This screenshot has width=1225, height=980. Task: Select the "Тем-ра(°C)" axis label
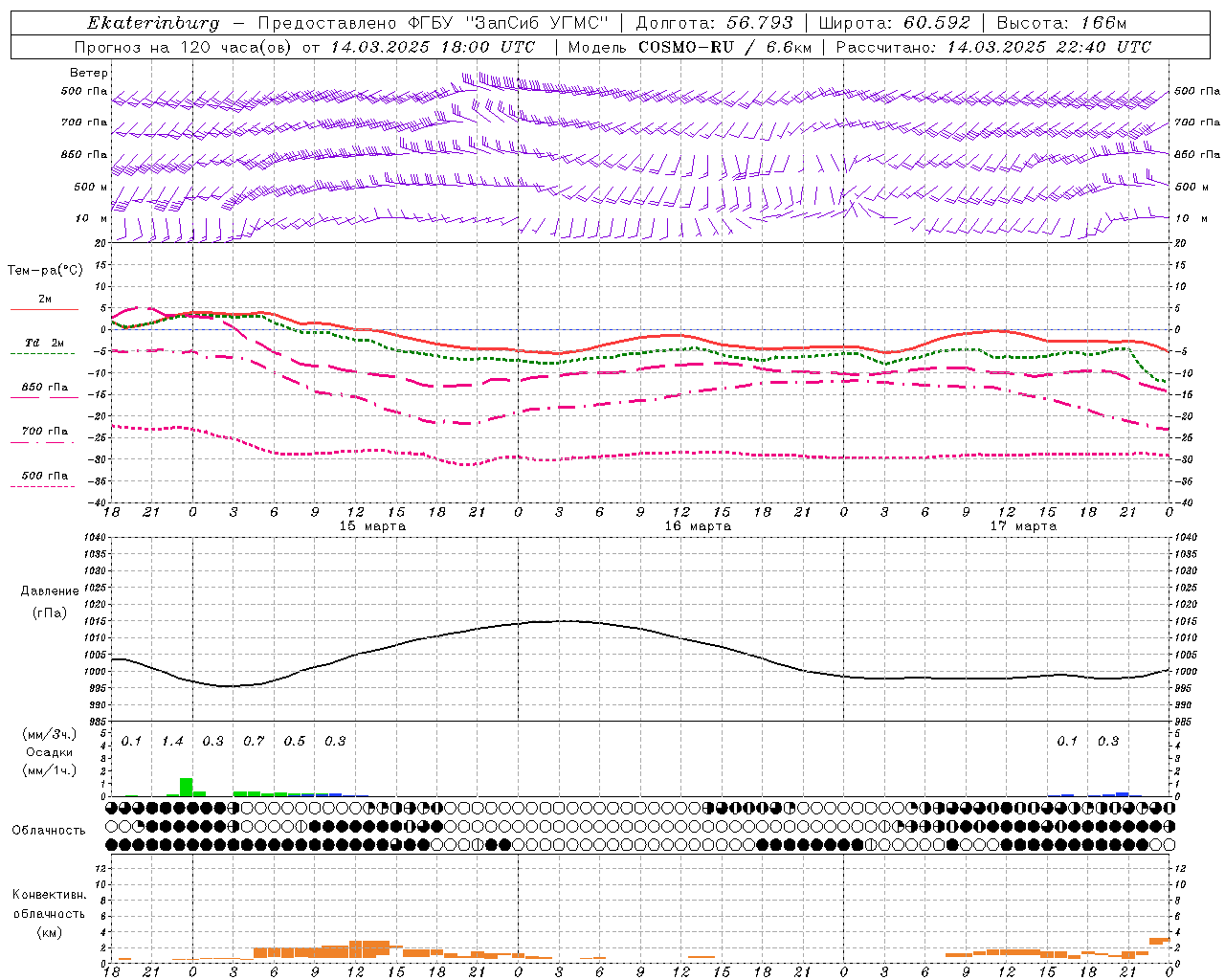tap(45, 271)
